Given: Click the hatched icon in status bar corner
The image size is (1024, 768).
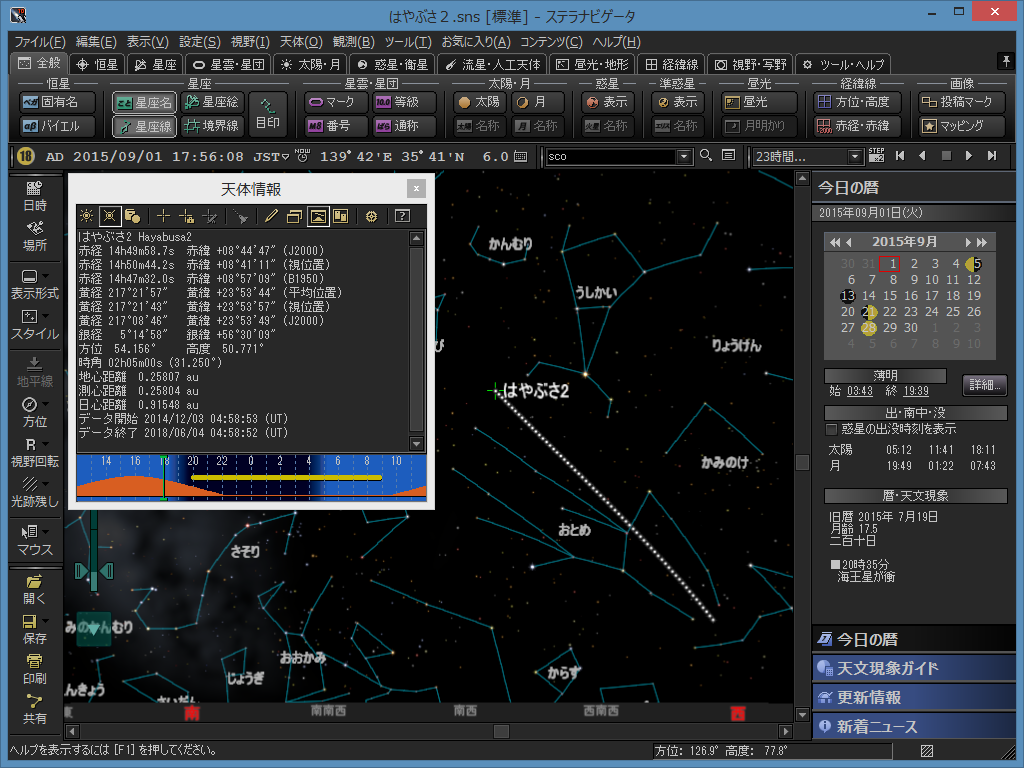Looking at the screenshot, I should [x=927, y=751].
